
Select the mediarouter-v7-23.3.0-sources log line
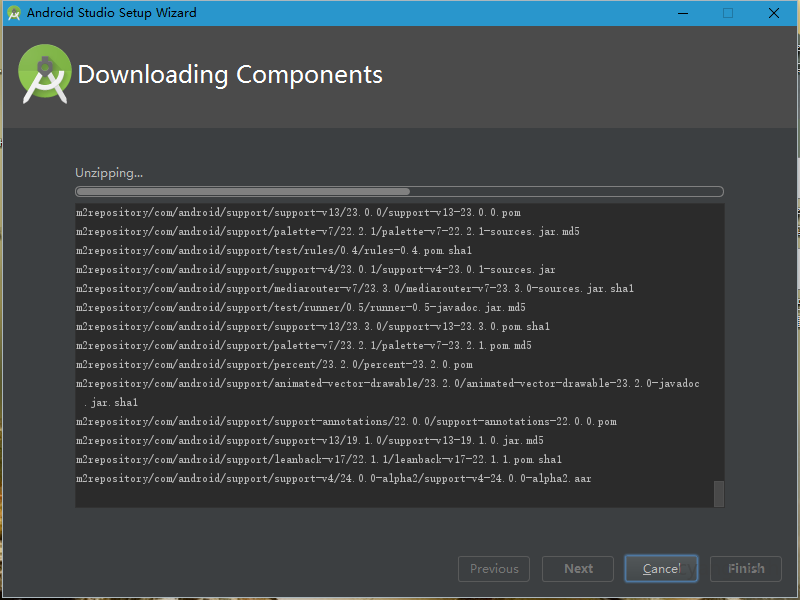click(x=355, y=289)
